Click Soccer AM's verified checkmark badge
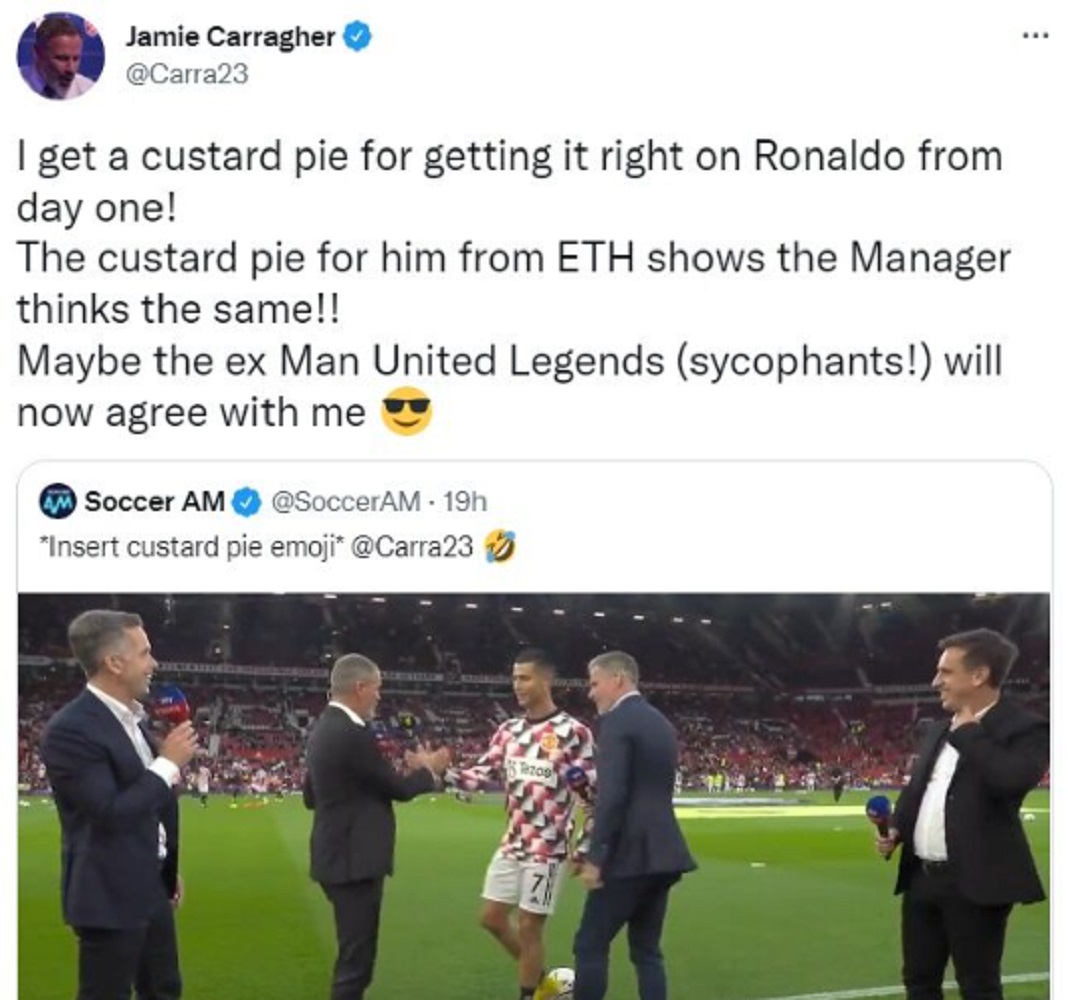Screen dimensions: 1068x1000 tap(247, 503)
